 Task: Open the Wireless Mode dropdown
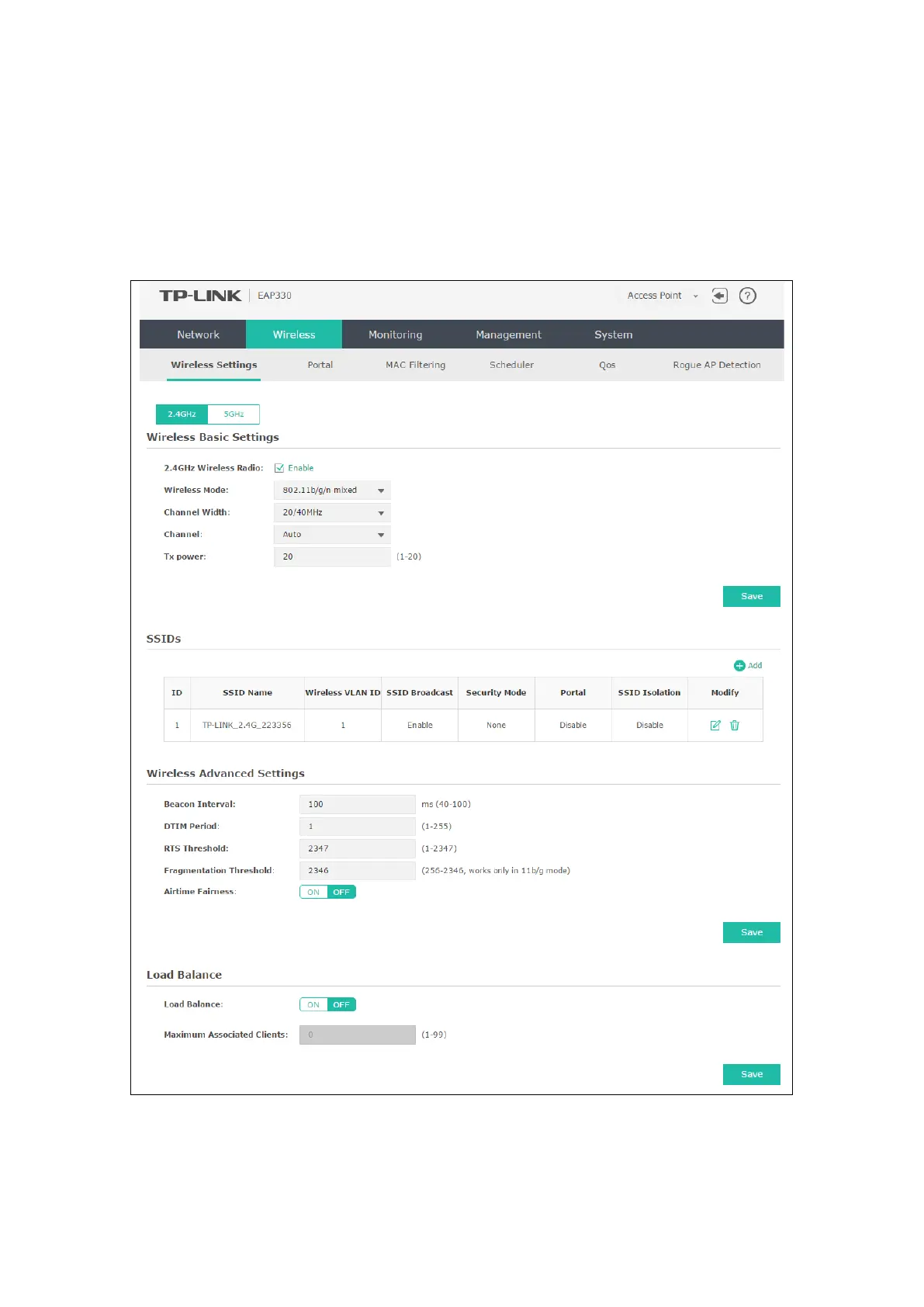click(x=332, y=491)
